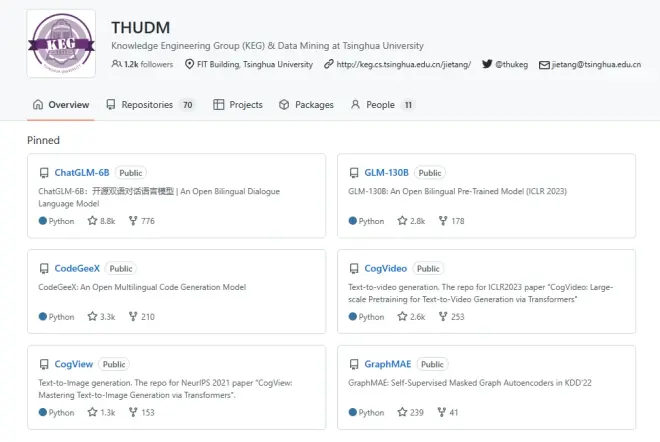This screenshot has height=442, width=660.
Task: Click the Repositories count badge 70
Action: tap(188, 105)
